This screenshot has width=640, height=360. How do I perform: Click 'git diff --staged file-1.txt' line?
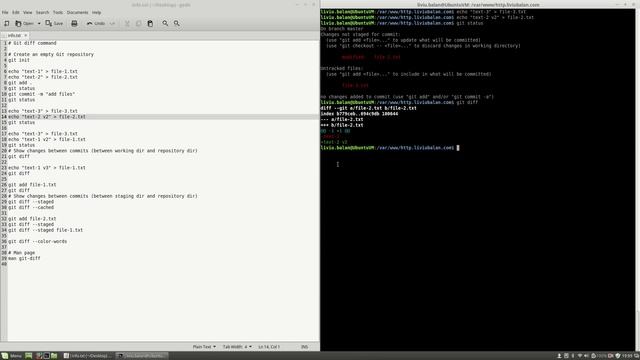(x=45, y=230)
